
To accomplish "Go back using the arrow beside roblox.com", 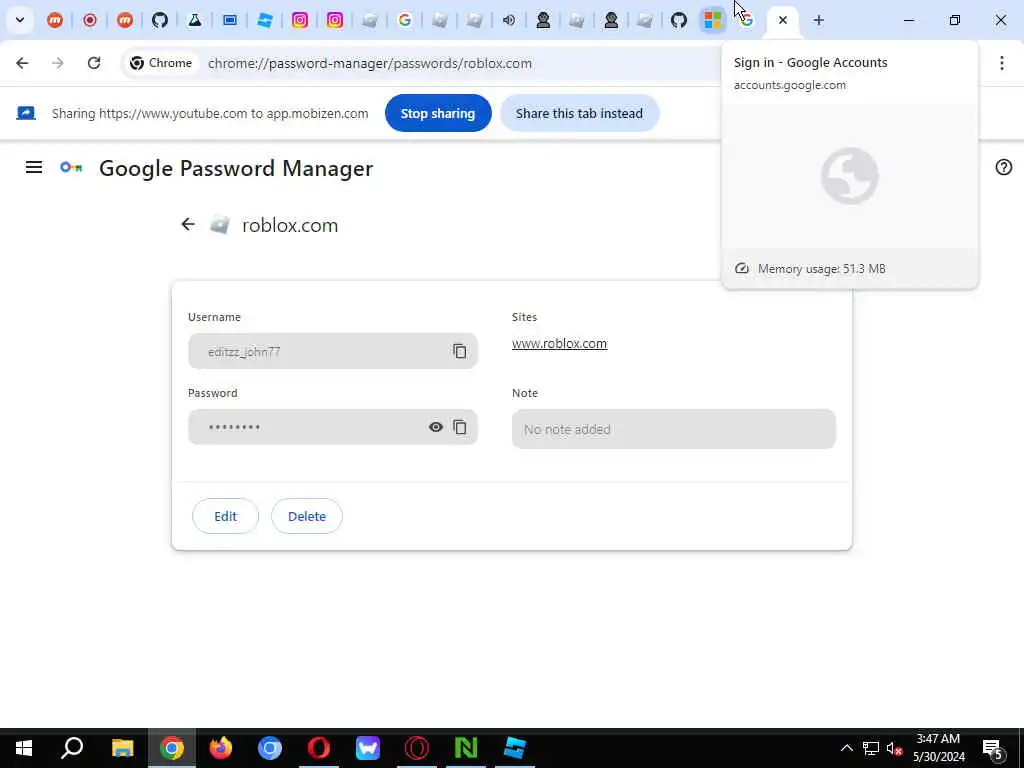I will click(188, 225).
